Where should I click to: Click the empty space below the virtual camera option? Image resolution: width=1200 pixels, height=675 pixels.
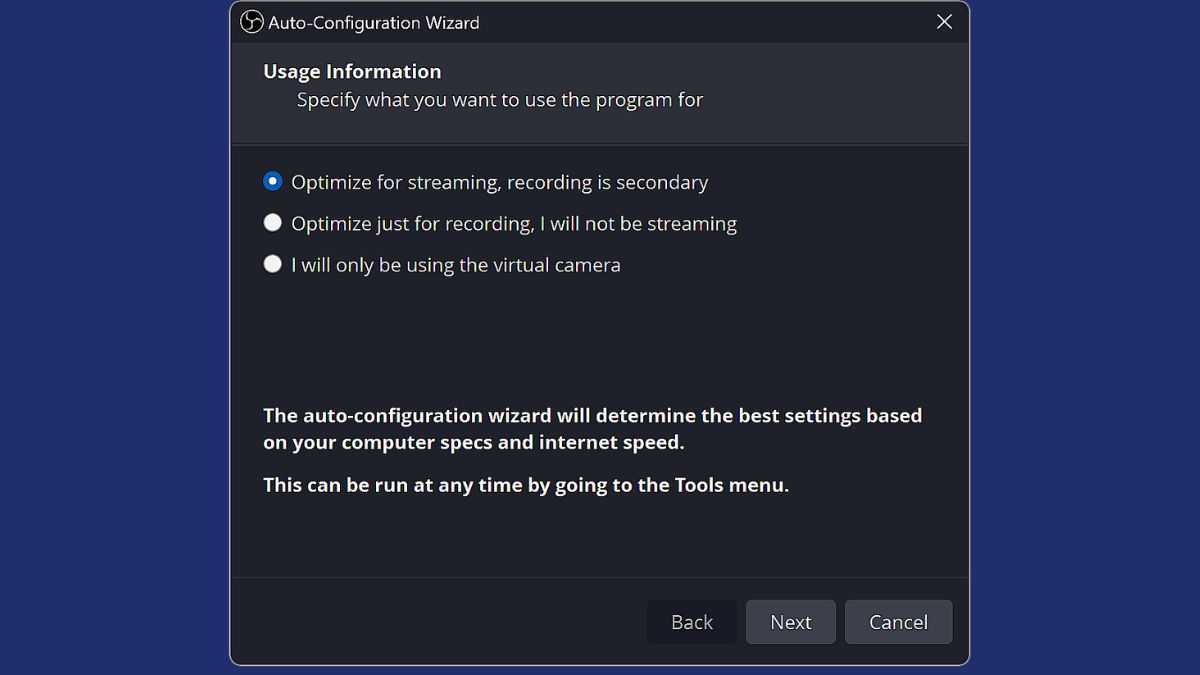600,335
